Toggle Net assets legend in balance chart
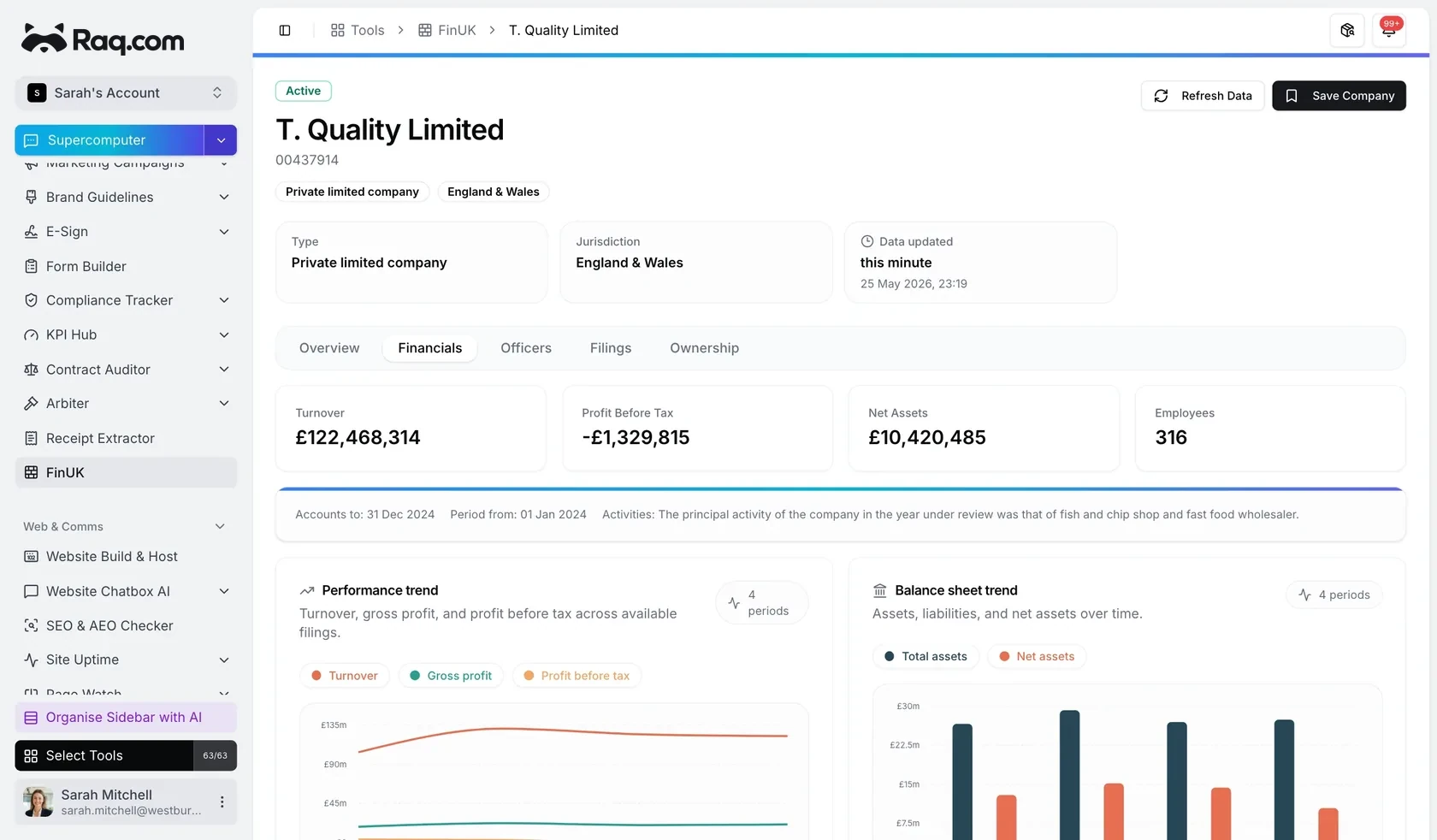Image resolution: width=1437 pixels, height=840 pixels. click(x=1037, y=656)
